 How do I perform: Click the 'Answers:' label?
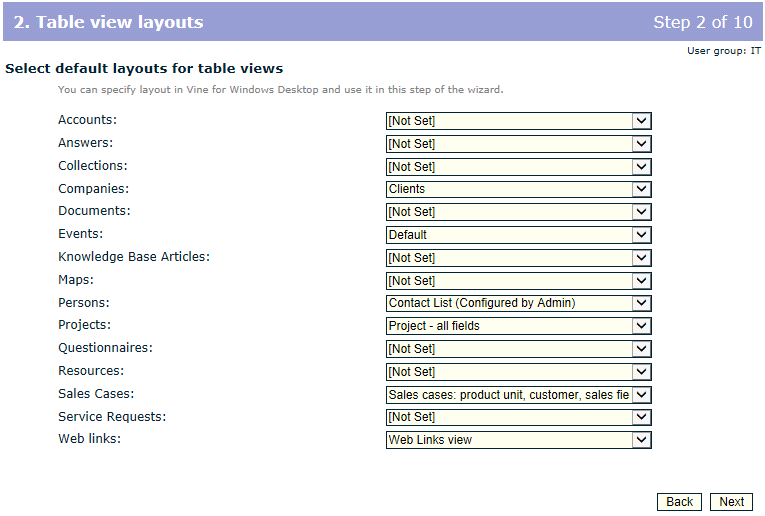click(x=85, y=143)
